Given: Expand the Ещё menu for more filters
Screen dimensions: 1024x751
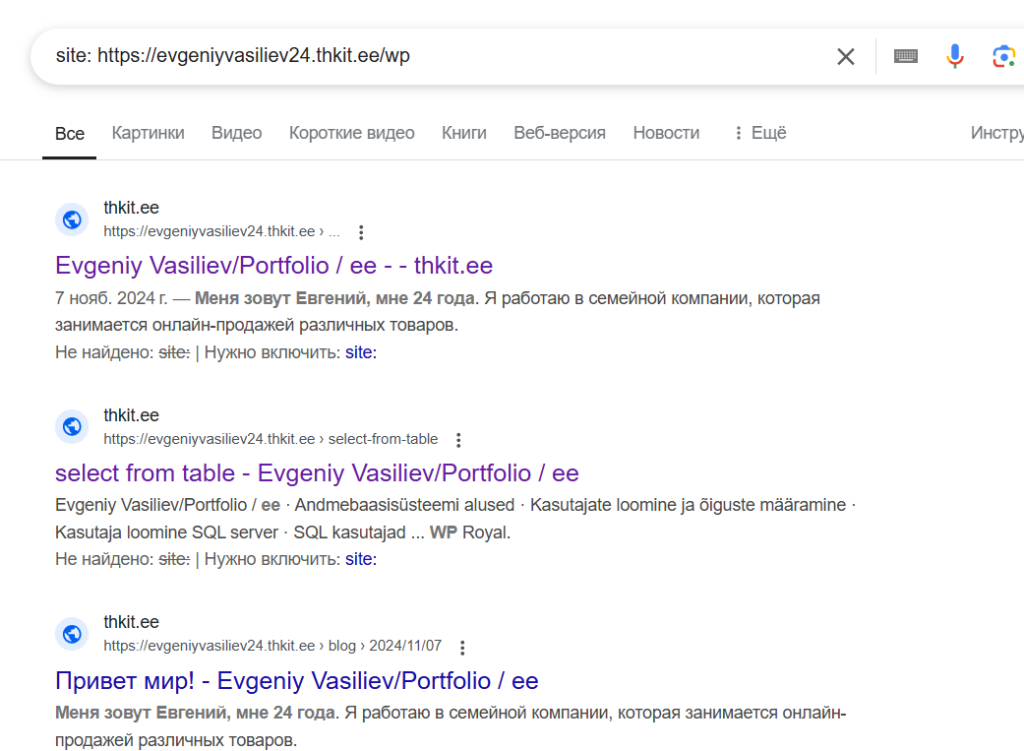Looking at the screenshot, I should 760,133.
